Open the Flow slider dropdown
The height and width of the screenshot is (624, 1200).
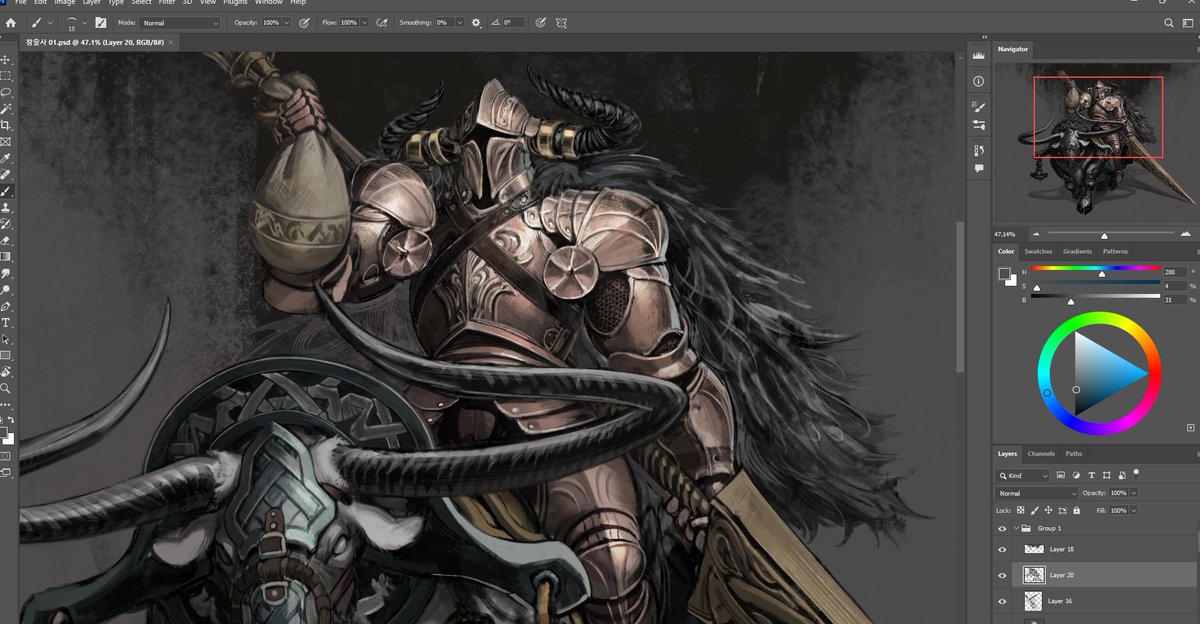tap(364, 22)
